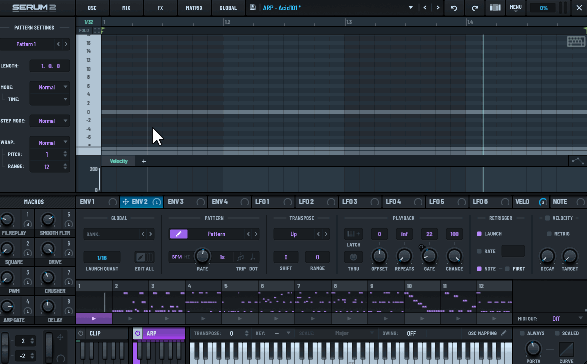Toggle the Rate retrigger checkbox
587x364 pixels.
[479, 251]
